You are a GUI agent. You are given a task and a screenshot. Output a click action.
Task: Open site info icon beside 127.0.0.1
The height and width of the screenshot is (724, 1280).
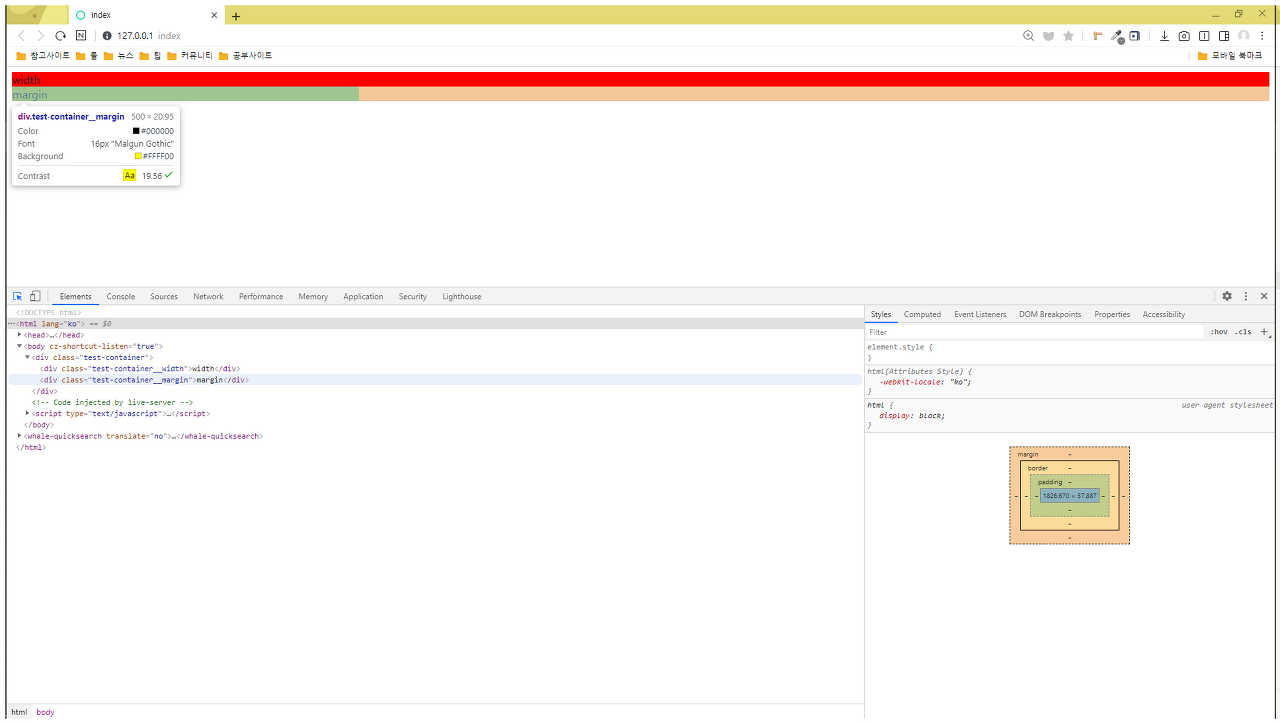point(107,36)
